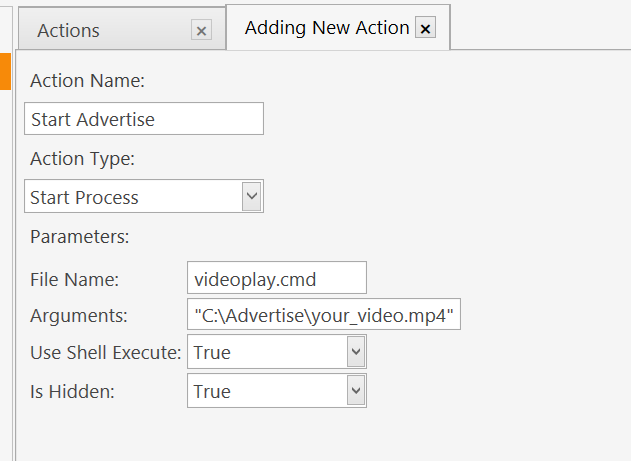
Task: Click the Is Hidden True value
Action: 266,391
